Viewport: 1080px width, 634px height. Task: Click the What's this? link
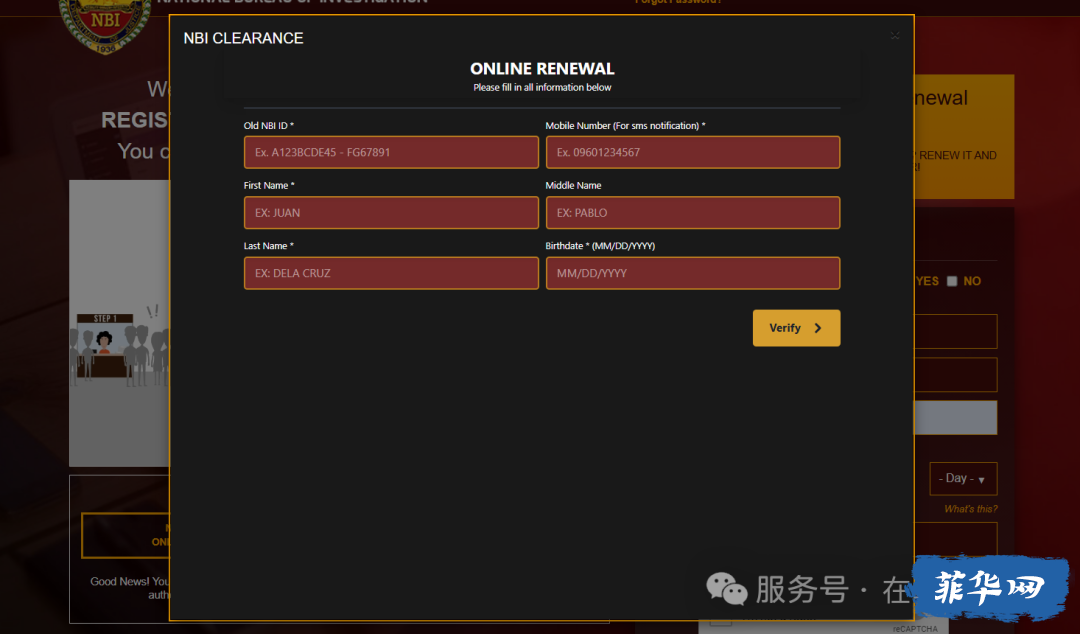[x=970, y=509]
